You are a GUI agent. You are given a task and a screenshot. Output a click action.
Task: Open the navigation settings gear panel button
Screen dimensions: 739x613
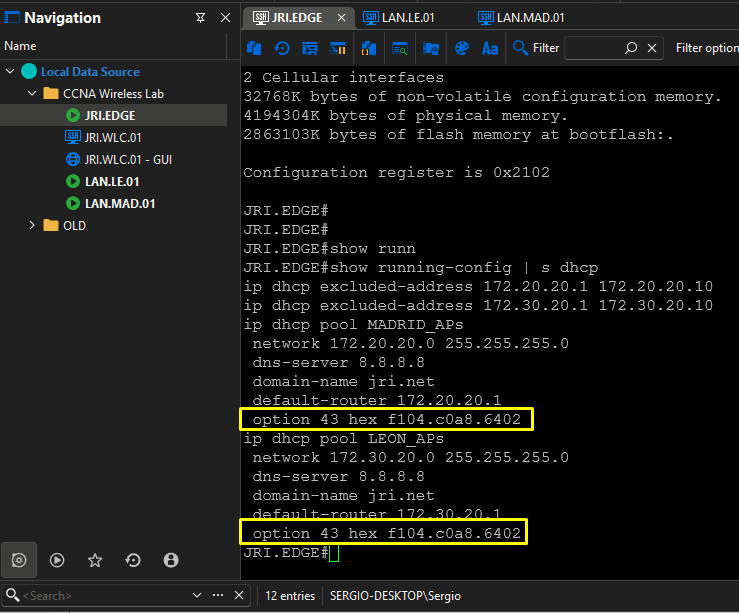point(19,560)
